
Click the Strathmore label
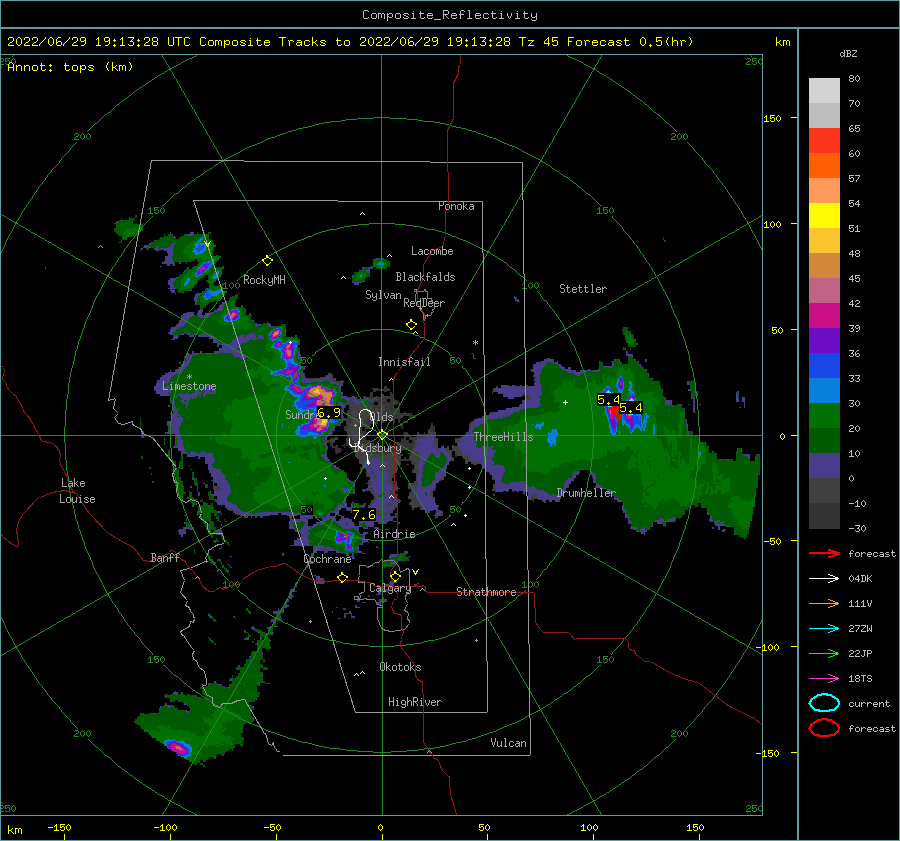click(486, 592)
